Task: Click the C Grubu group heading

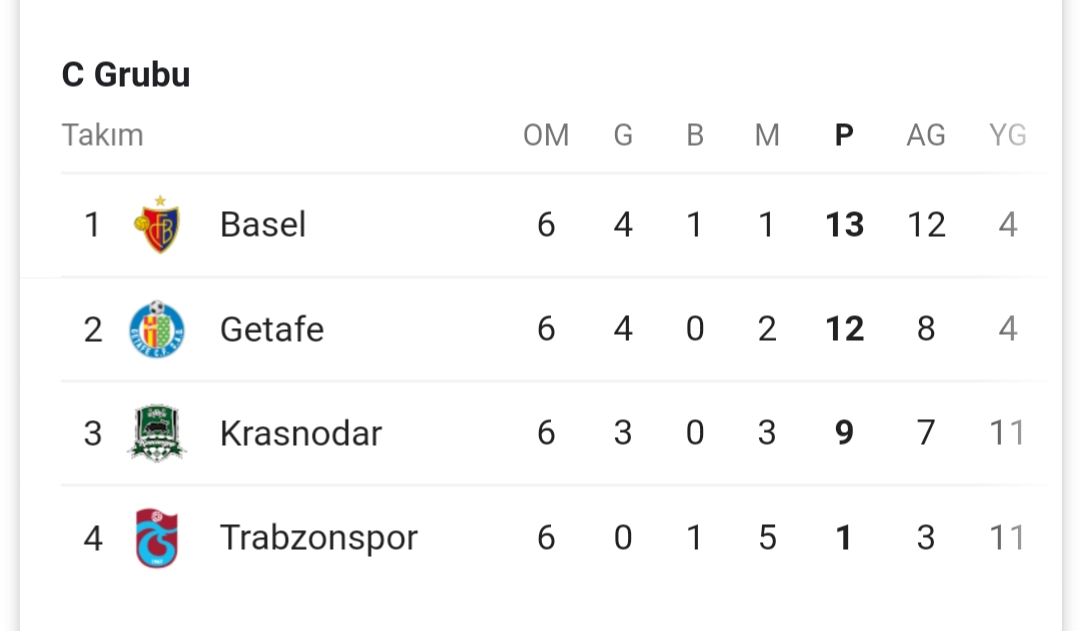Action: (126, 74)
